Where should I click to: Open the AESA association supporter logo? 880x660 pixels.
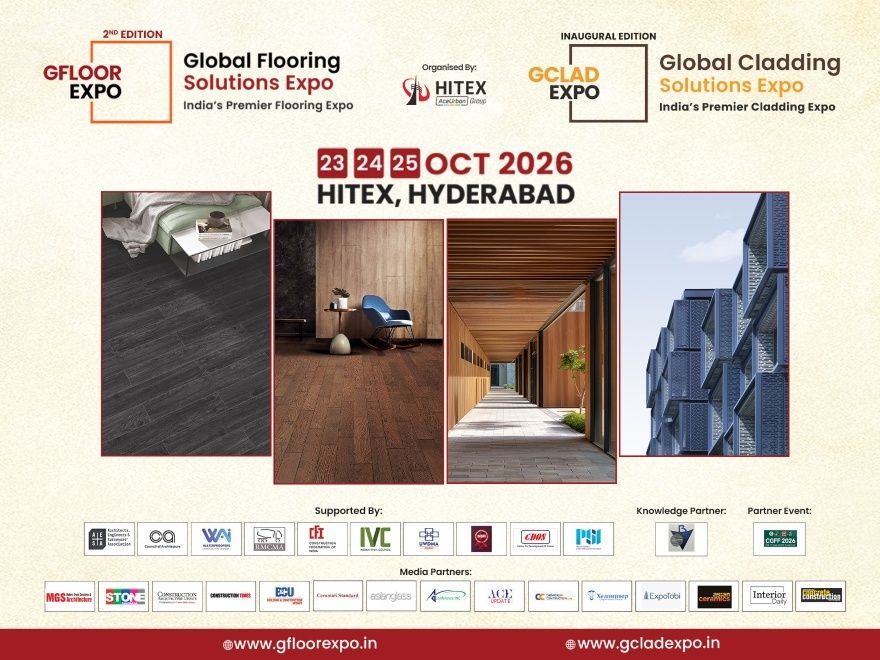pos(109,539)
